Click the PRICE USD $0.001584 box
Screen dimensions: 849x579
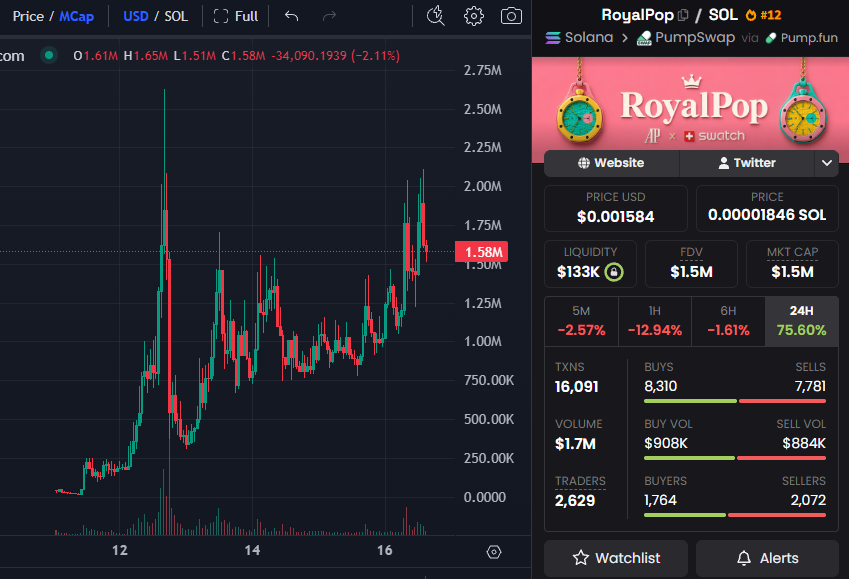point(616,209)
